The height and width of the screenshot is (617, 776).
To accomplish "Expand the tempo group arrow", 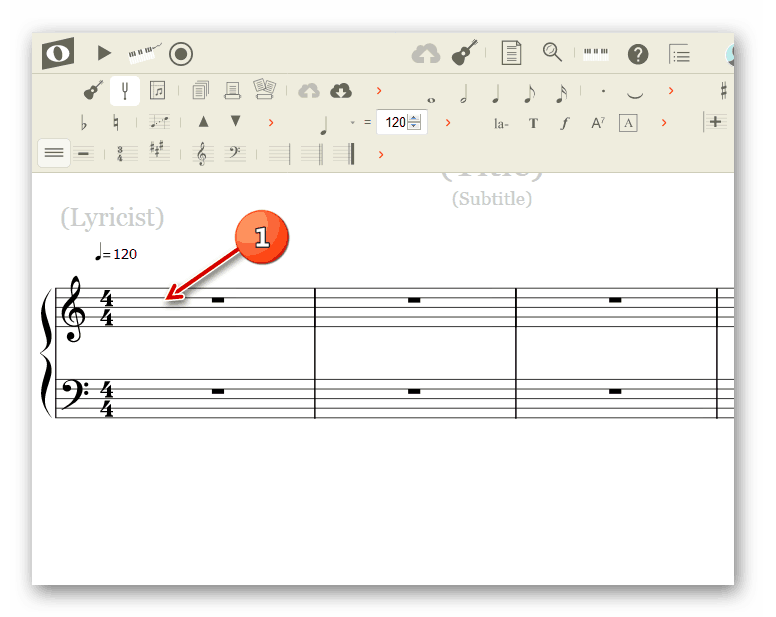I will coord(448,123).
